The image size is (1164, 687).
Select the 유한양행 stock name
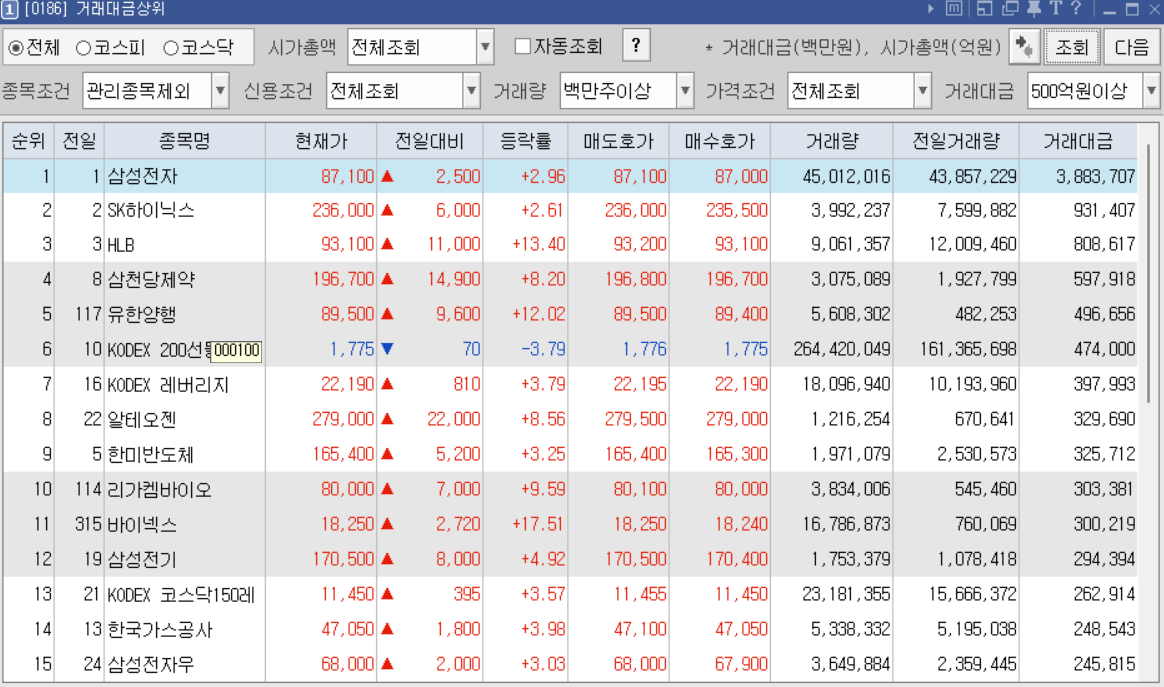(142, 314)
